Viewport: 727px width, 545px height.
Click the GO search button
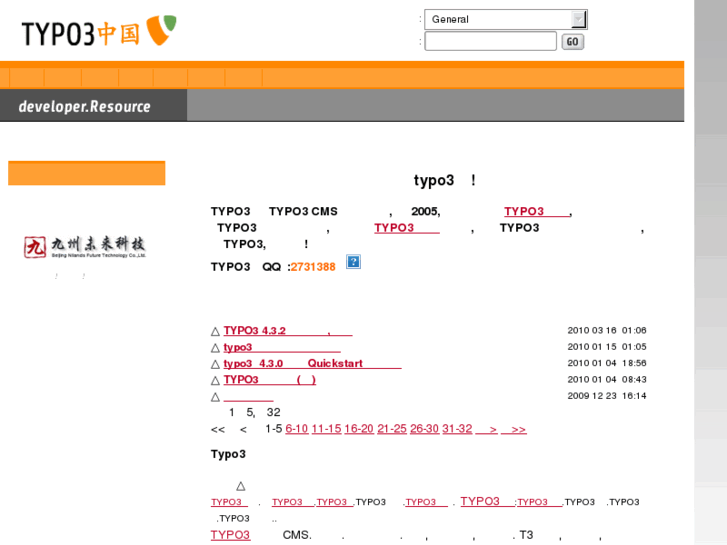pos(573,42)
